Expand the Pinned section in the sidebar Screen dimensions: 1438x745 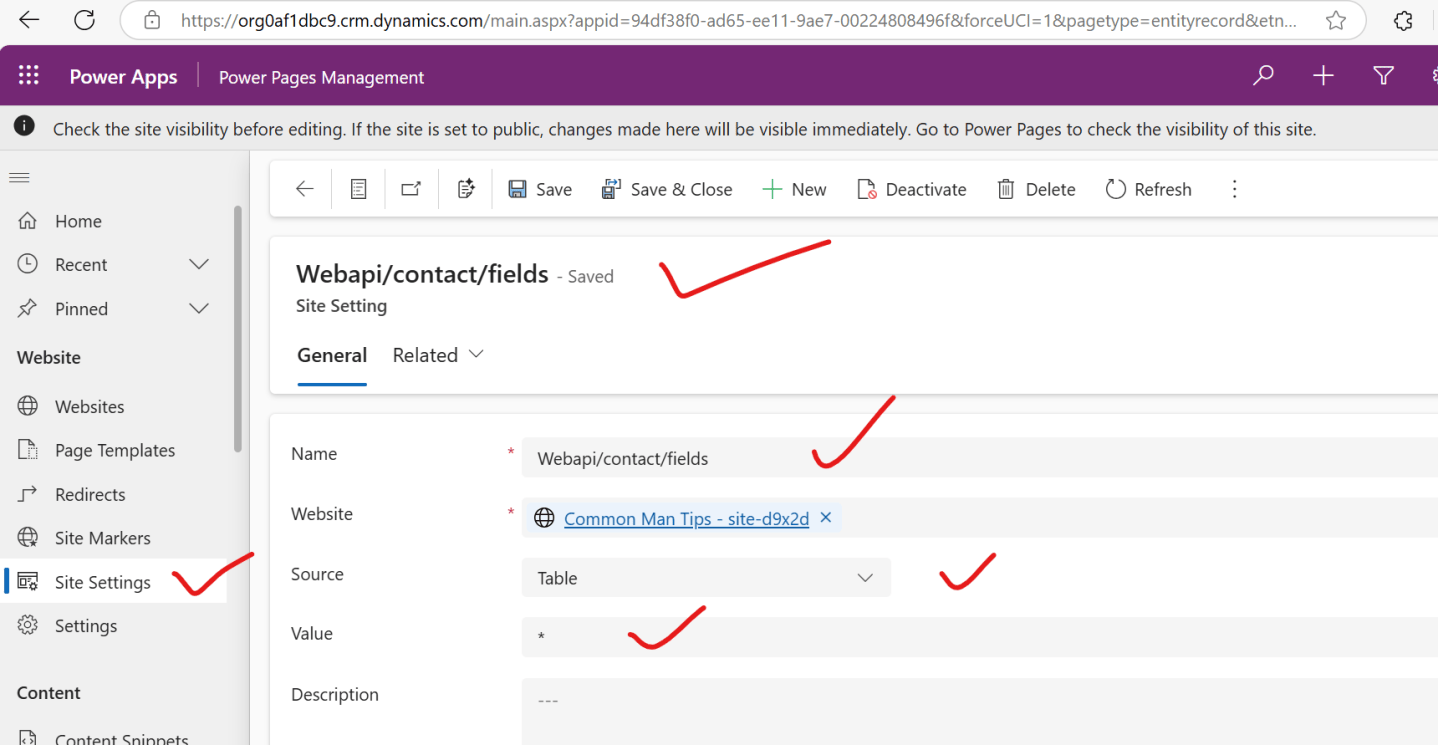click(199, 308)
